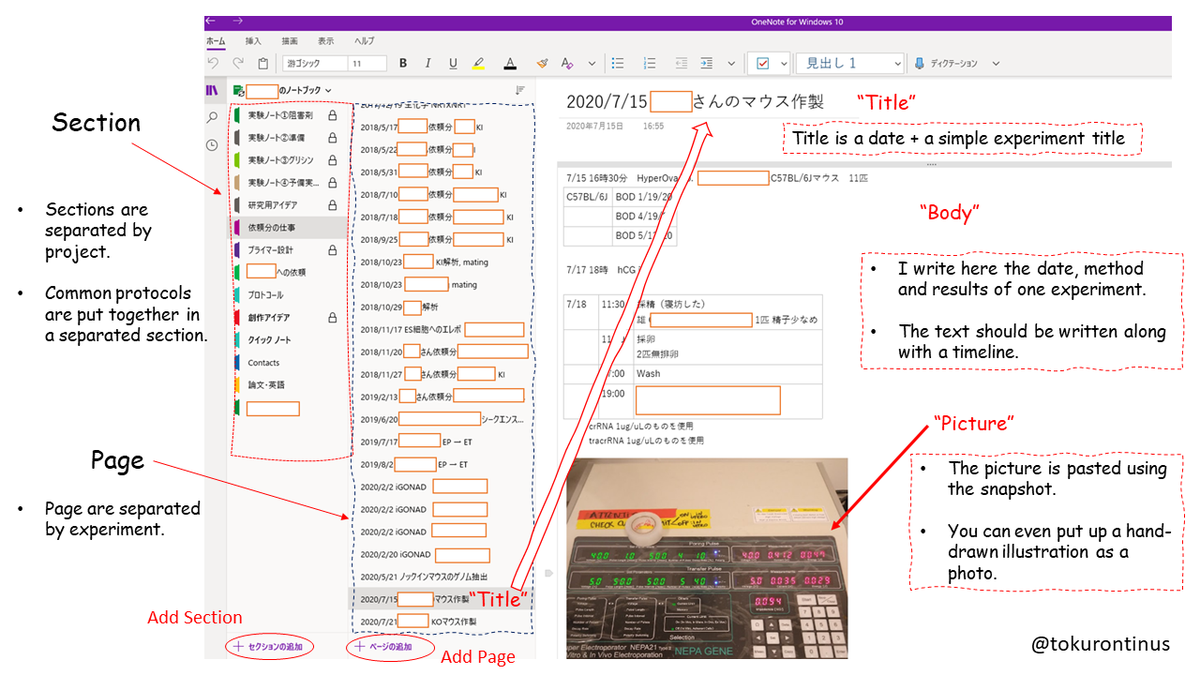Click the electroporator photo in note

(x=707, y=558)
